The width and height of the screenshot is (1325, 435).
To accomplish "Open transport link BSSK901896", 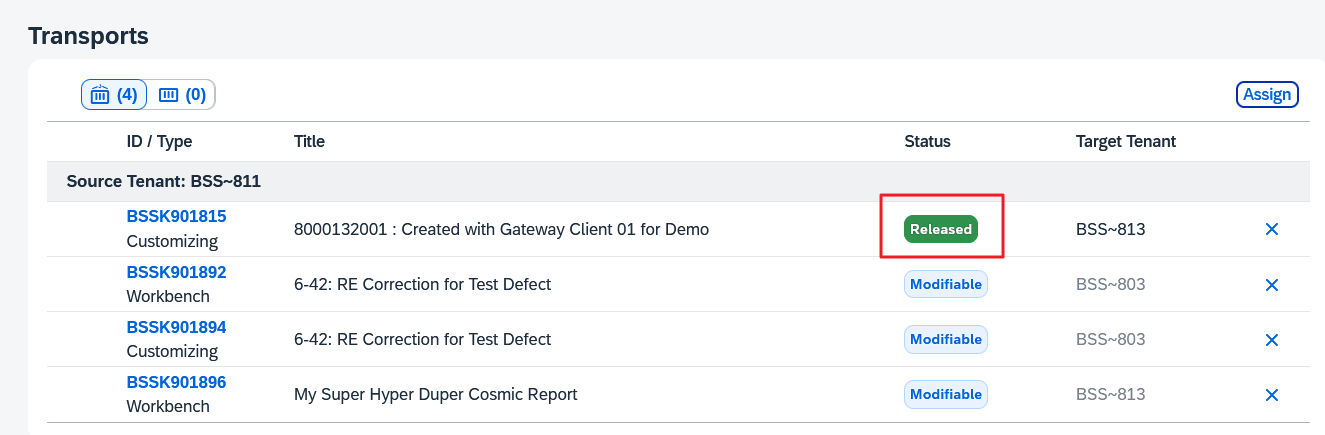I will tap(176, 381).
